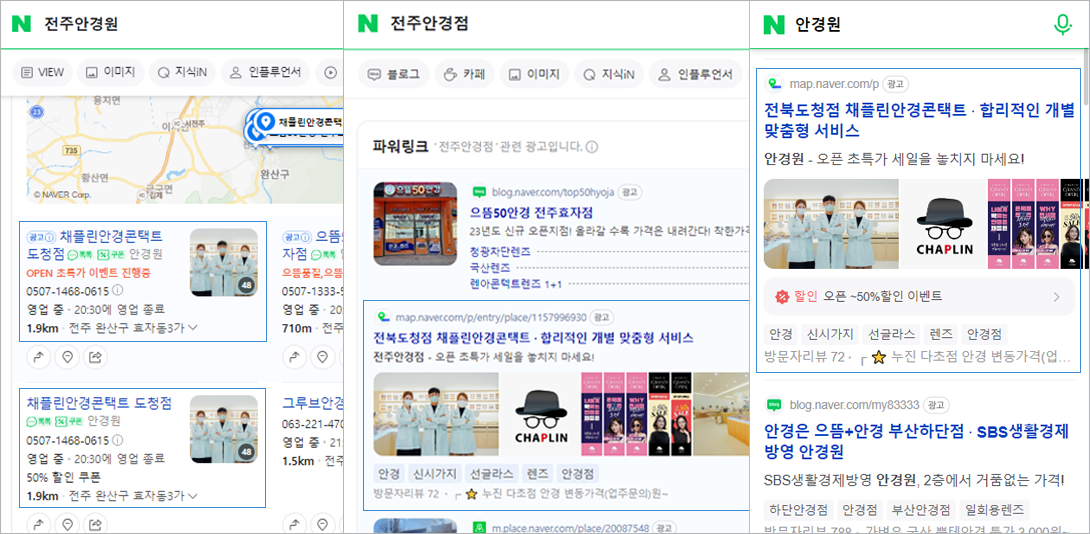The width and height of the screenshot is (1090, 534).
Task: Open the 지식iN tab in the 전주안경점 search
Action: tap(609, 74)
